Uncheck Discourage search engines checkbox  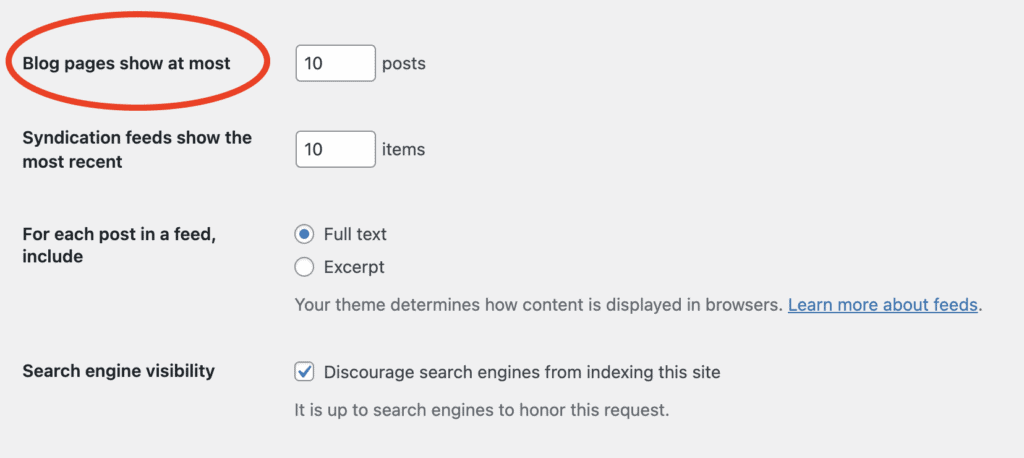click(x=304, y=372)
